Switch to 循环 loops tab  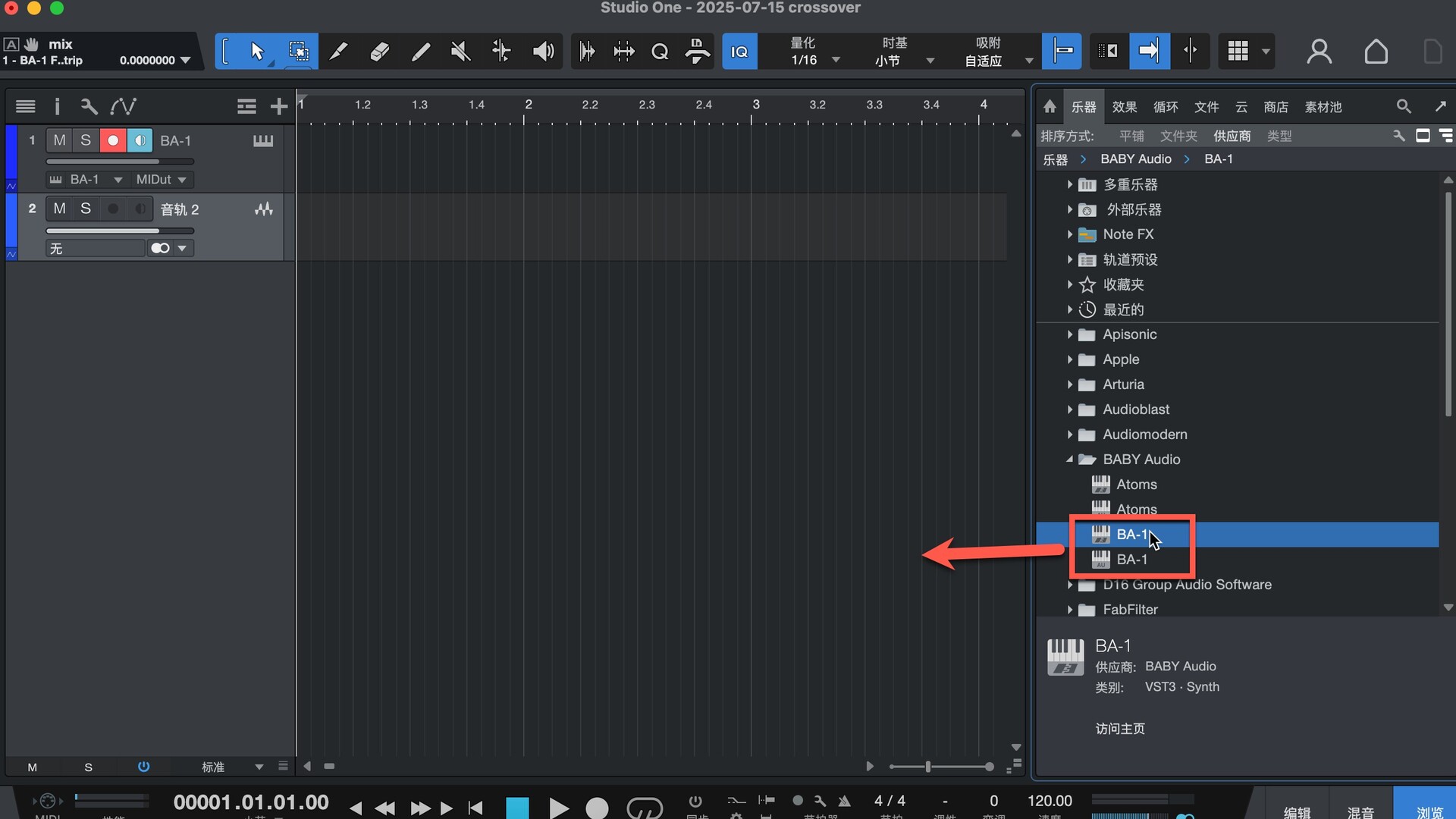(x=1166, y=107)
